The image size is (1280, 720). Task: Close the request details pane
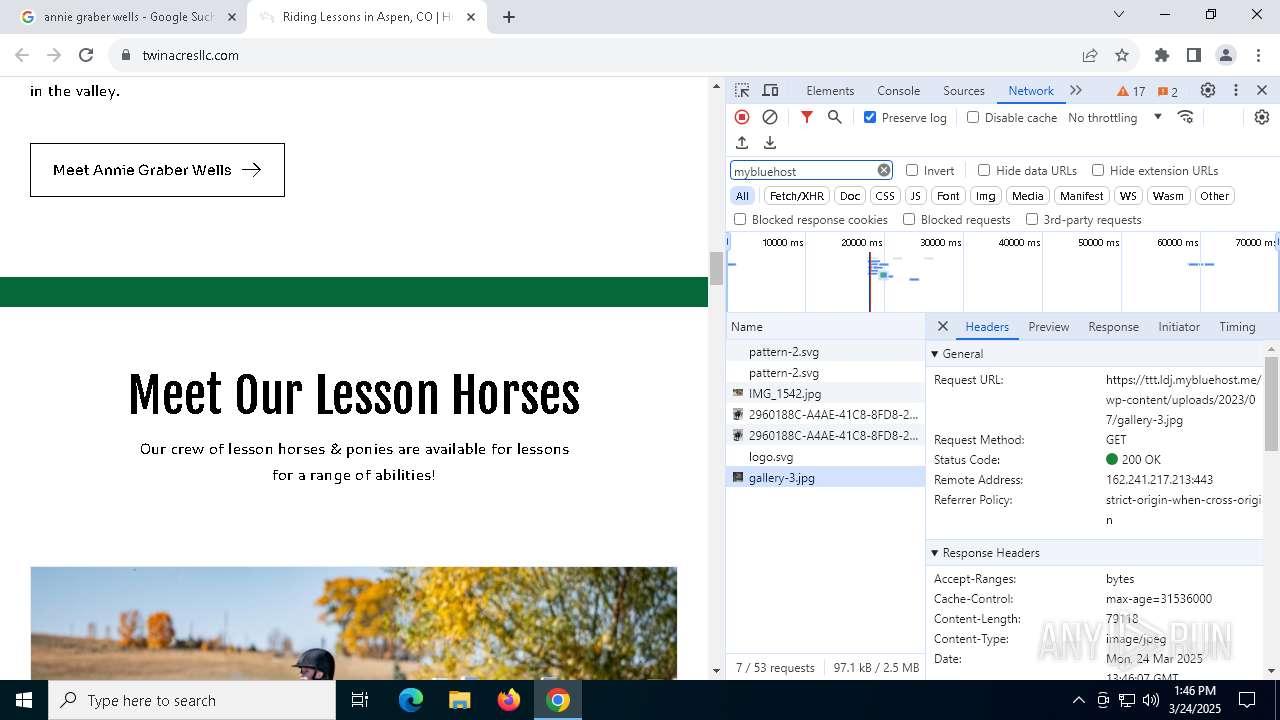pyautogui.click(x=942, y=327)
